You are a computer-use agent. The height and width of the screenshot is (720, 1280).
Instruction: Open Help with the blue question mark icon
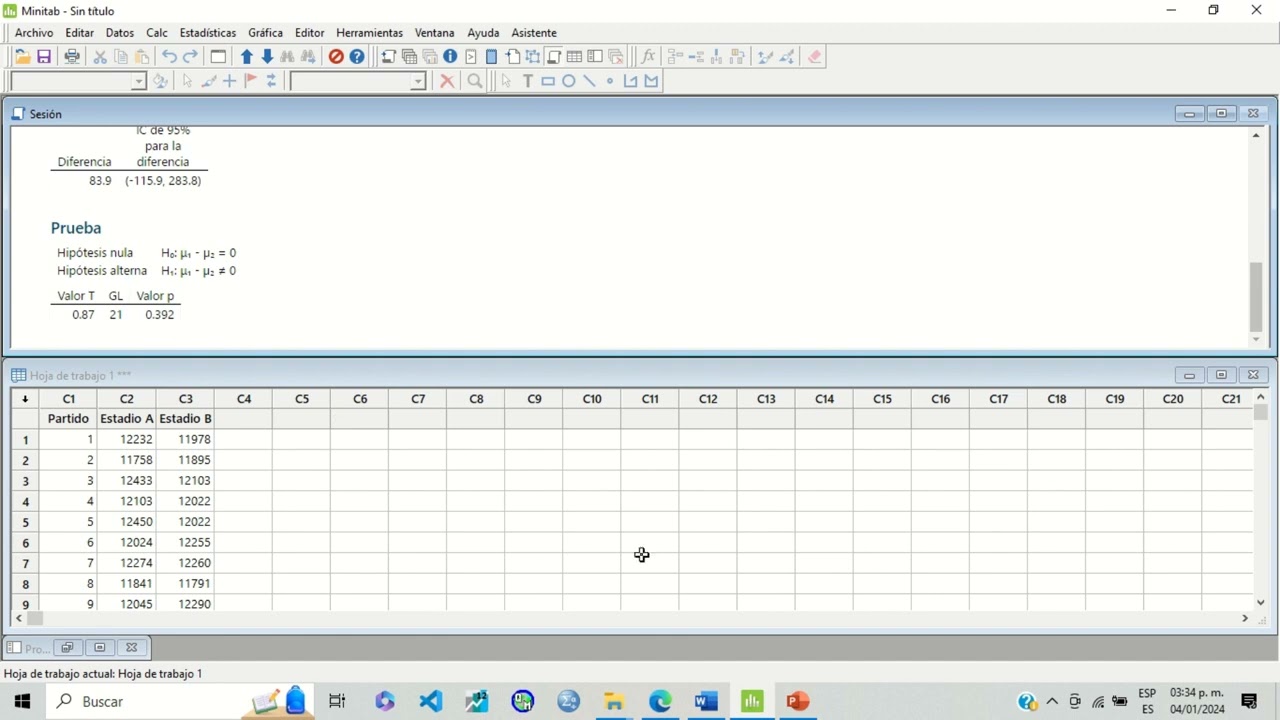coord(357,57)
